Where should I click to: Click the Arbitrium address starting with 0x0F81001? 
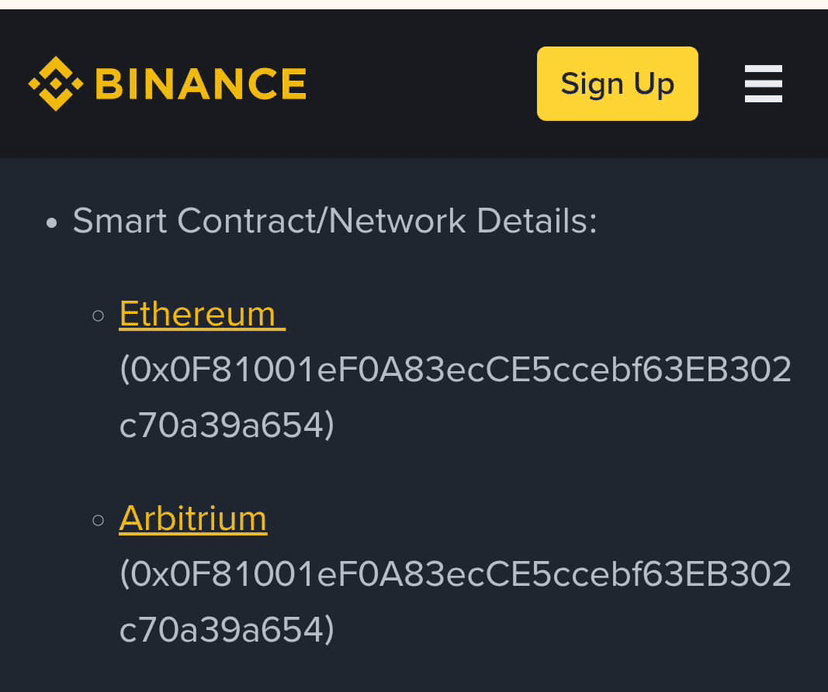[455, 574]
